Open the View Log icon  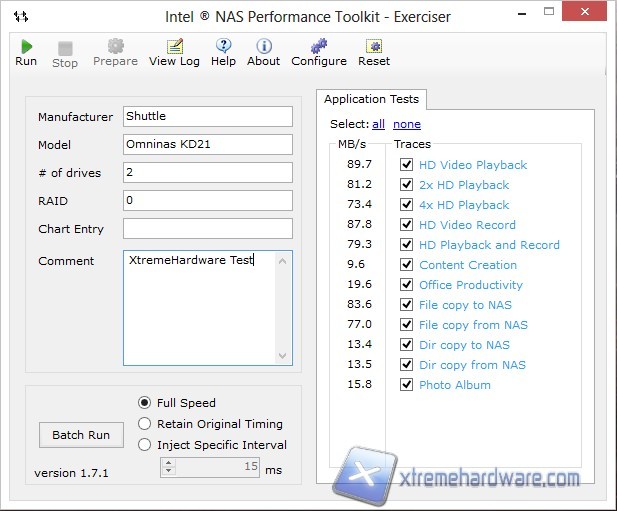point(174,46)
